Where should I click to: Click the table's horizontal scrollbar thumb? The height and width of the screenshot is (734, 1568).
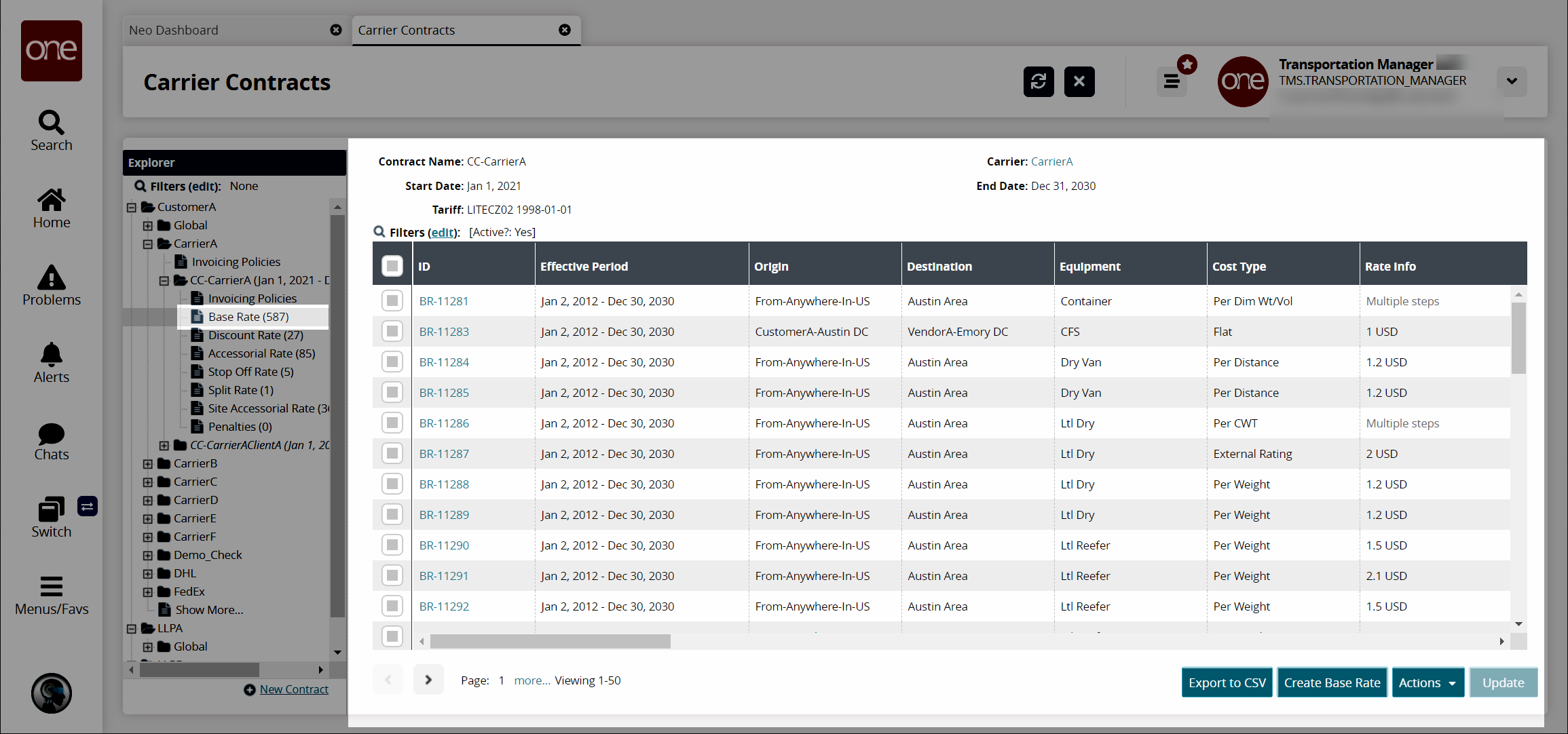[550, 641]
